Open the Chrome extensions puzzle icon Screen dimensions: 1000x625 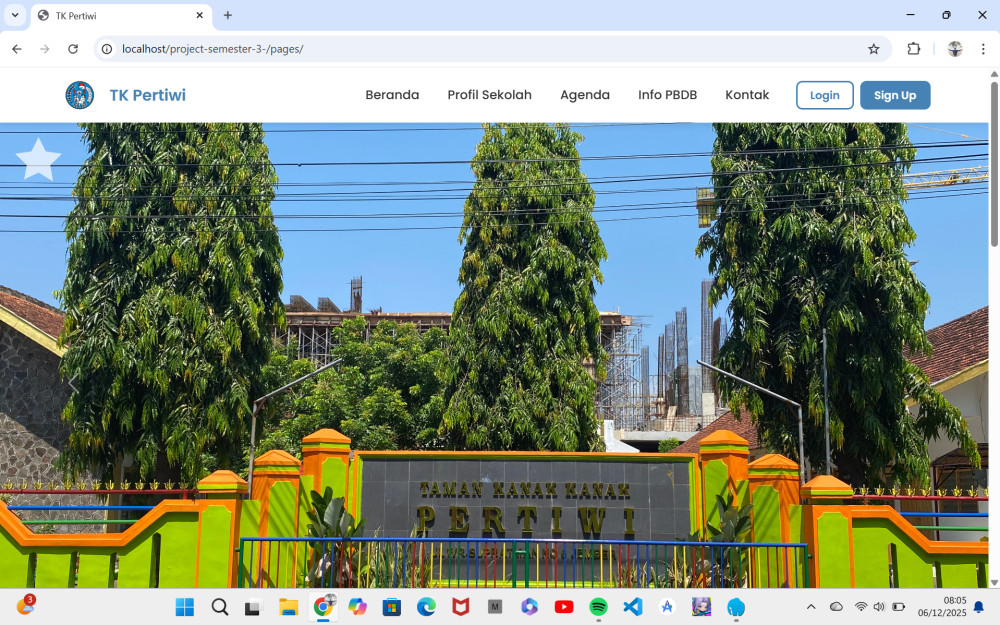(913, 49)
